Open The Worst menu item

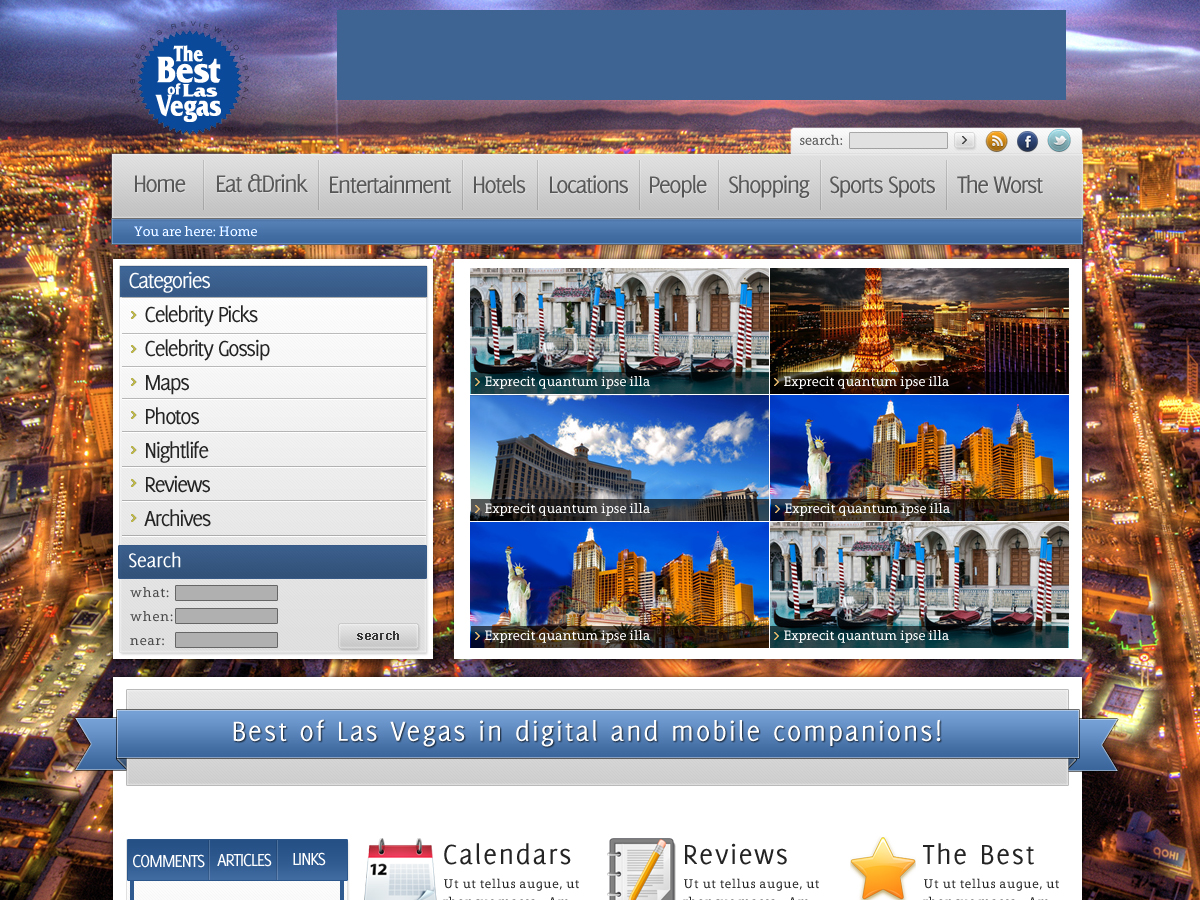[x=999, y=185]
